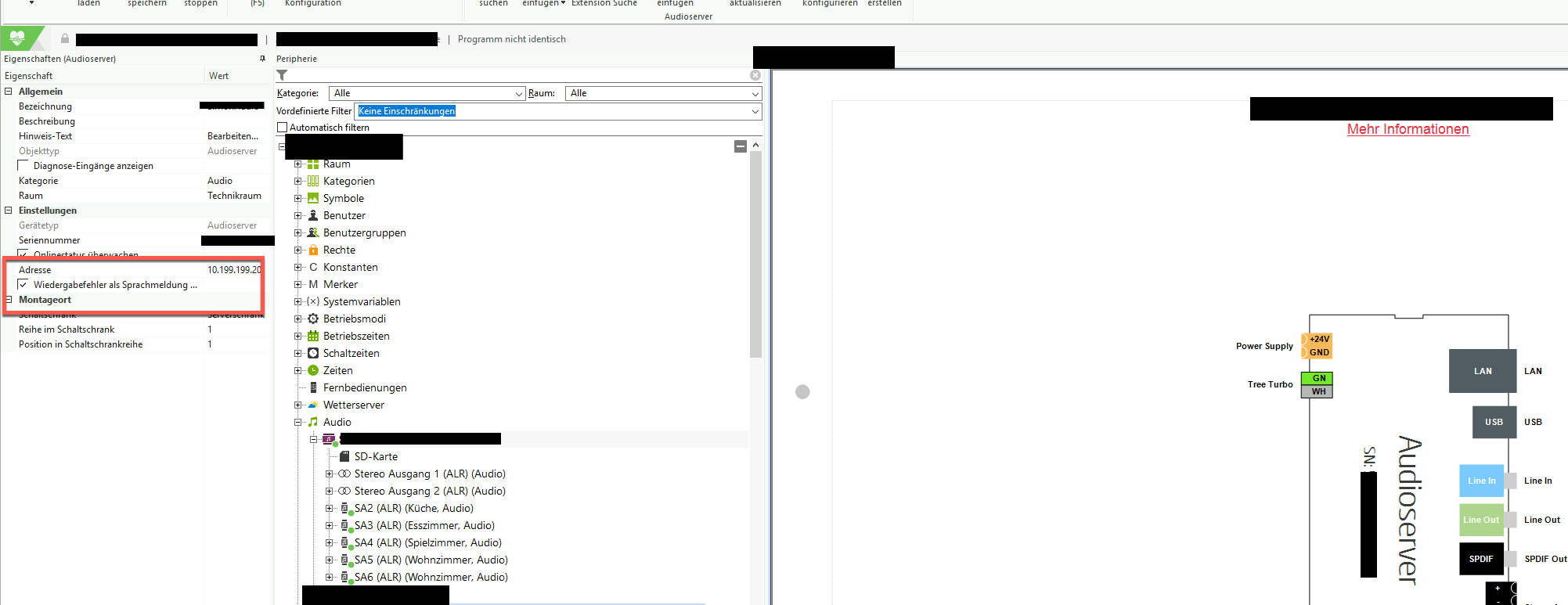Click the erstellen ribbon command
This screenshot has height=605, width=1568.
(885, 3)
